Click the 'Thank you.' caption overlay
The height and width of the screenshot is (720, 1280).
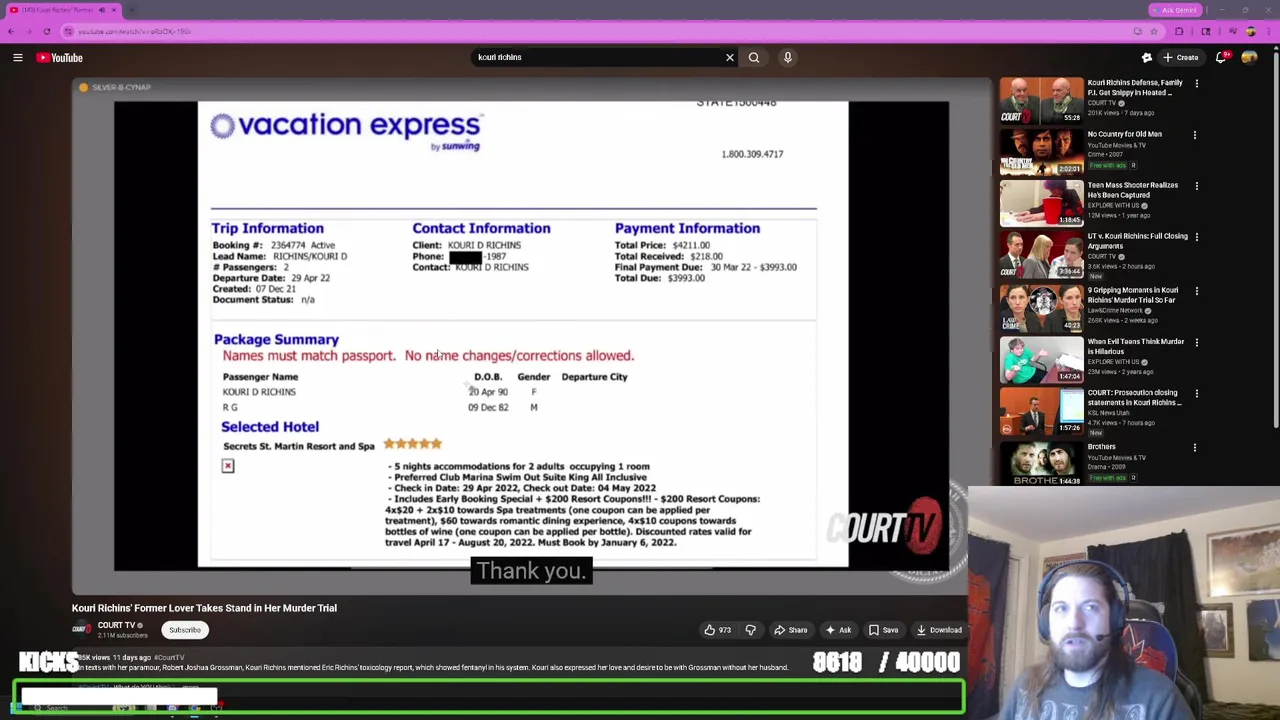click(531, 571)
